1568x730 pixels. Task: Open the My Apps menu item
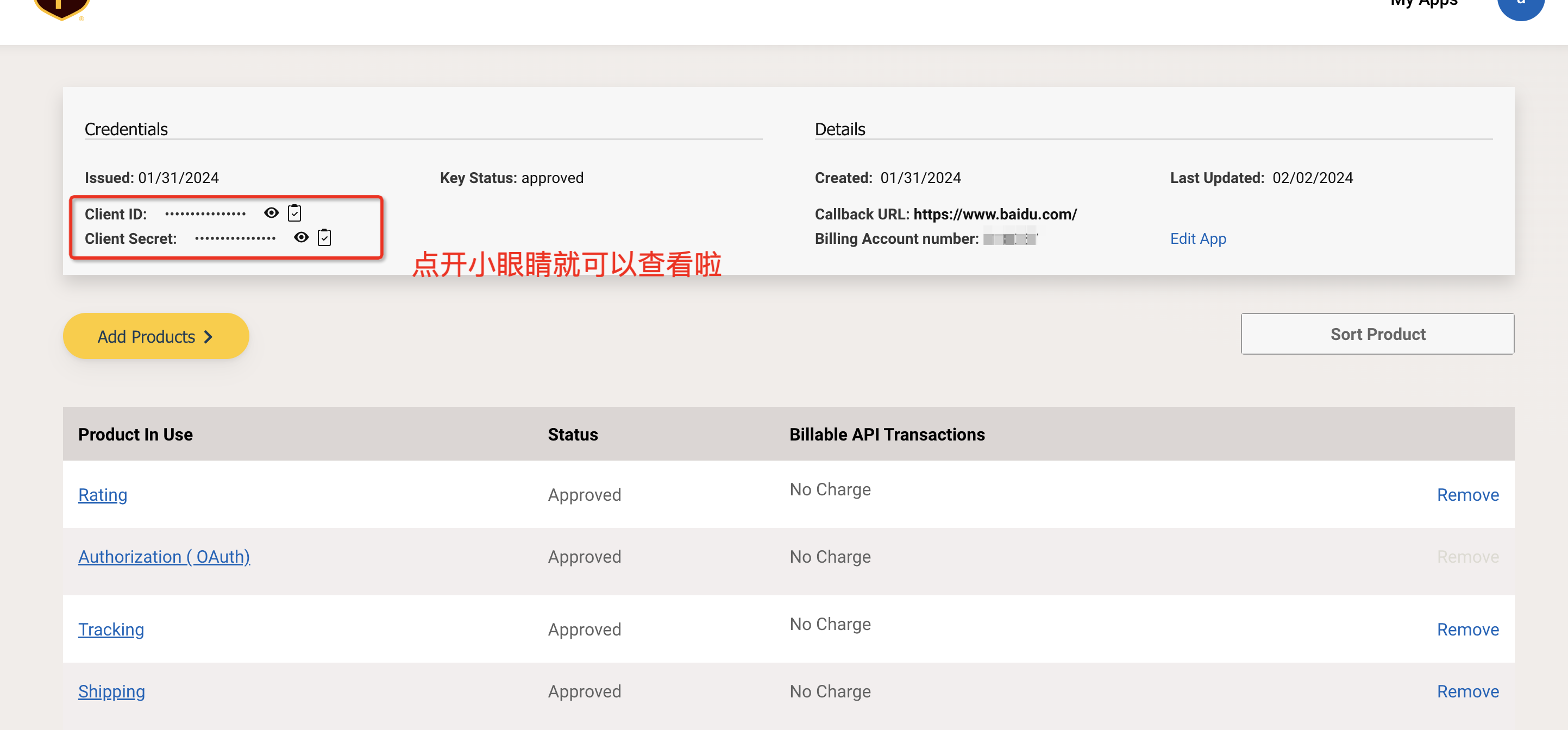1423,4
